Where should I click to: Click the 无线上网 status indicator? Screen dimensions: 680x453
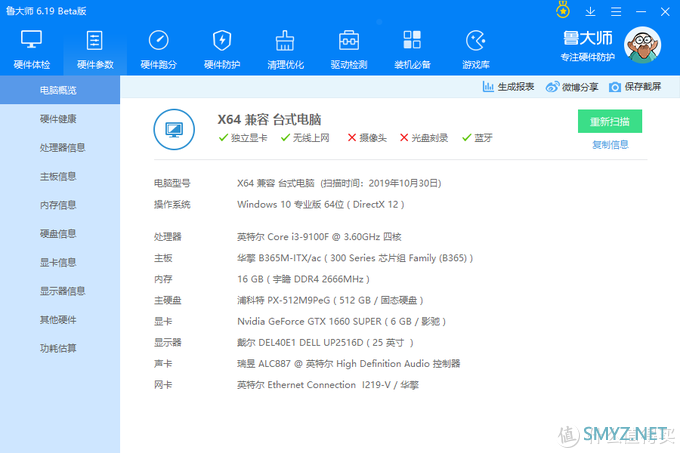pyautogui.click(x=305, y=138)
